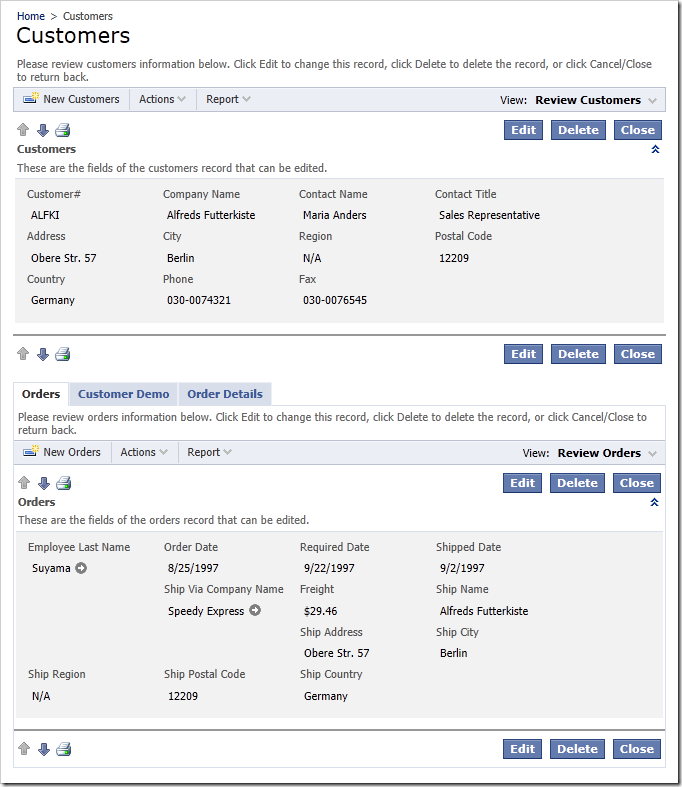Open Suyama employee lookup arrow icon

[81, 568]
